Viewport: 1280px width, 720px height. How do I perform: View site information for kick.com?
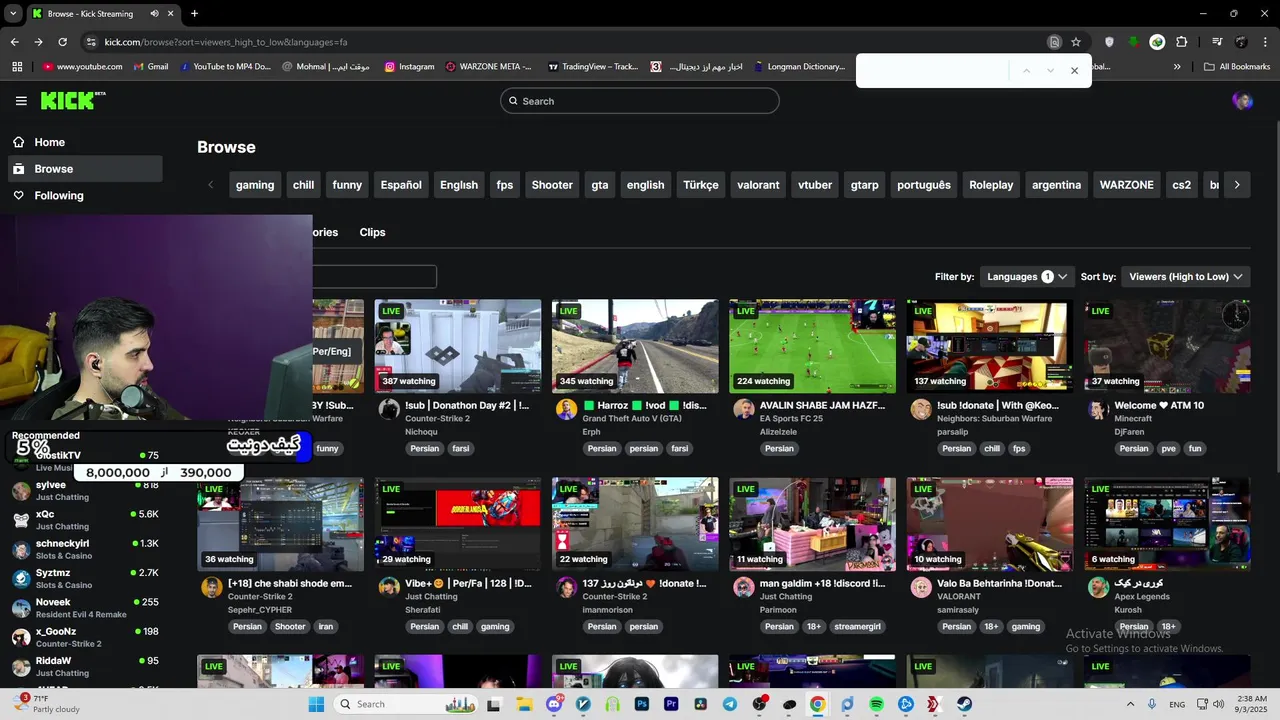pos(91,42)
